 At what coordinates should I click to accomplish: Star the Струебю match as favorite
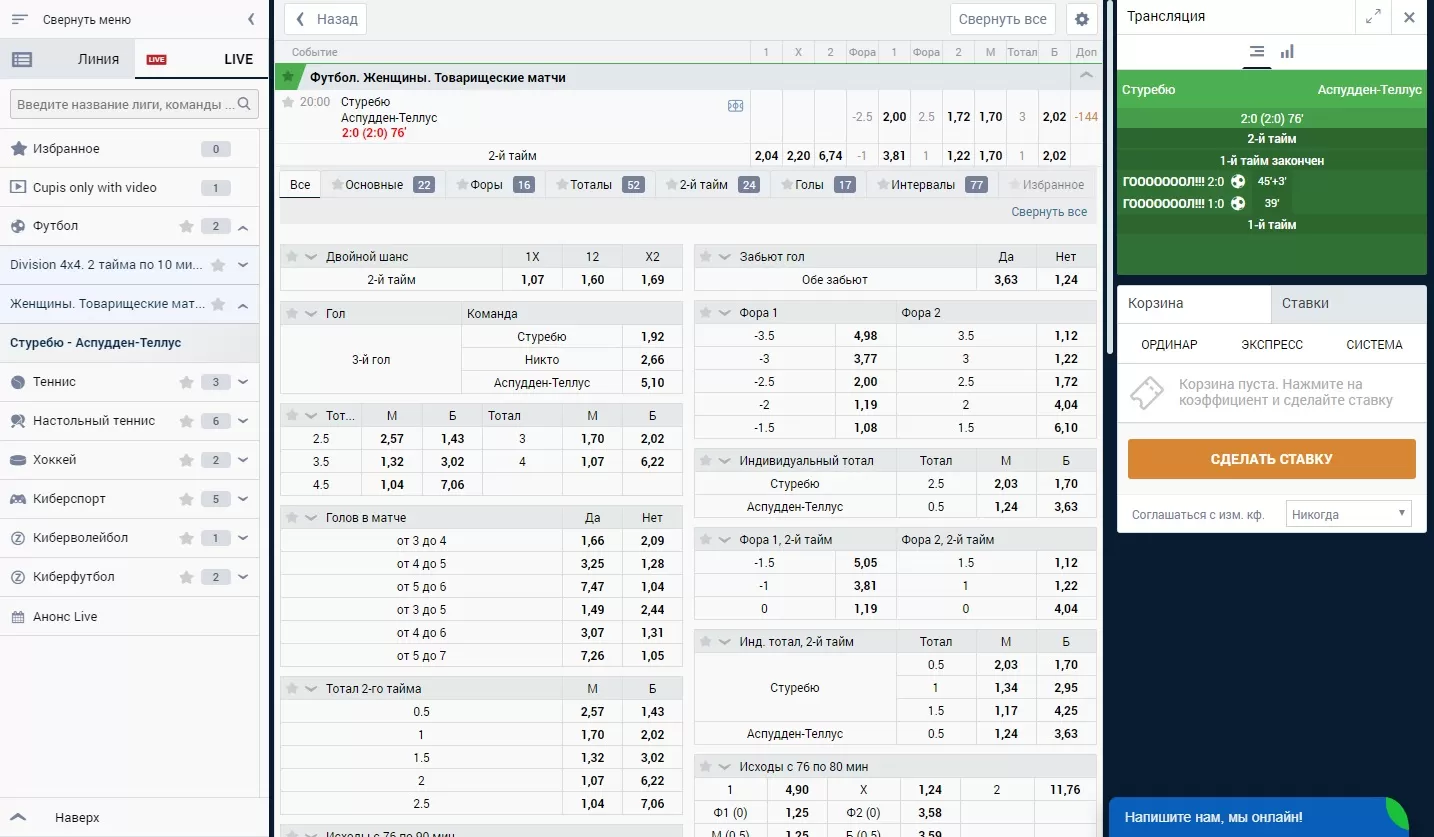click(288, 102)
